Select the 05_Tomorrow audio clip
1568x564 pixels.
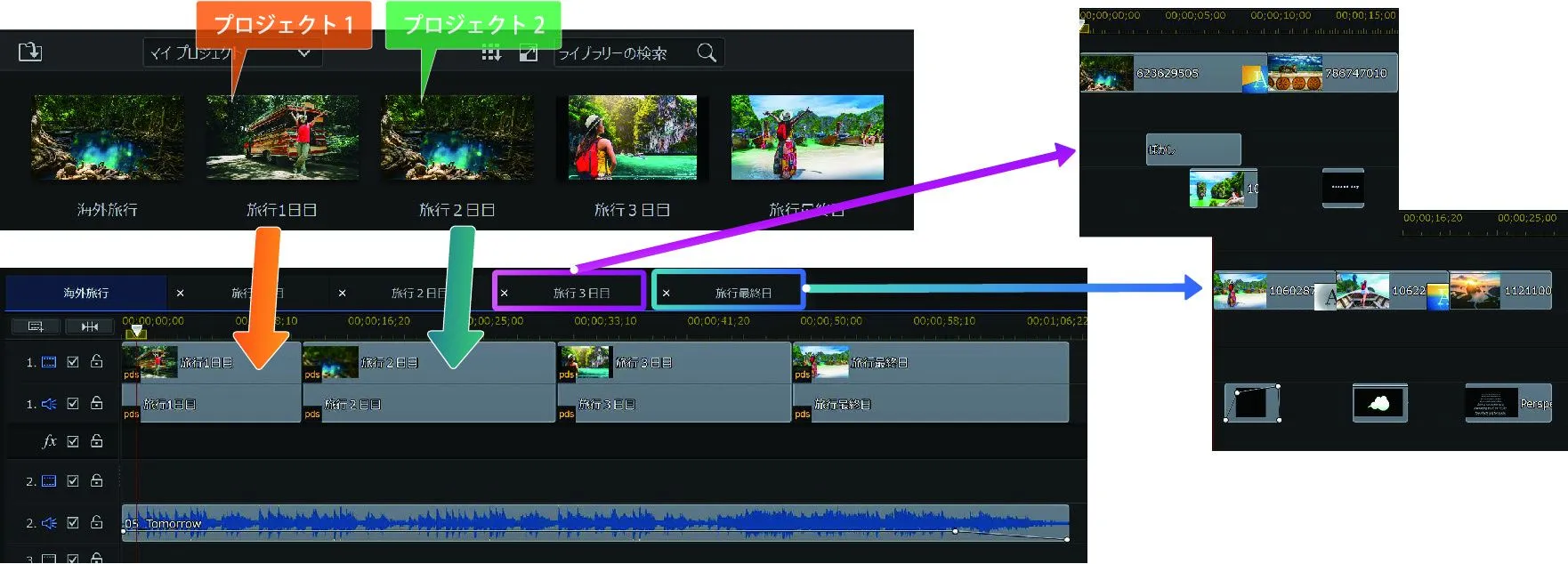534,523
